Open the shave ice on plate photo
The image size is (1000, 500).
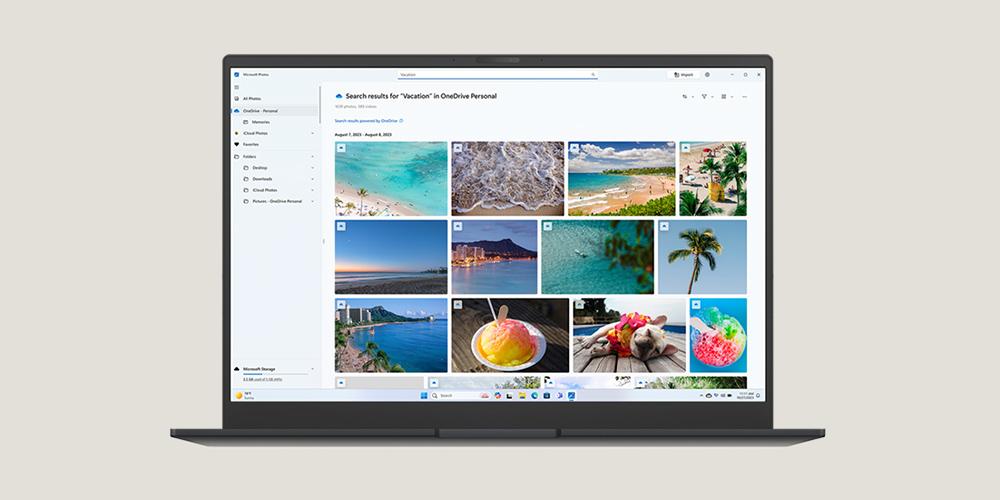click(x=509, y=335)
